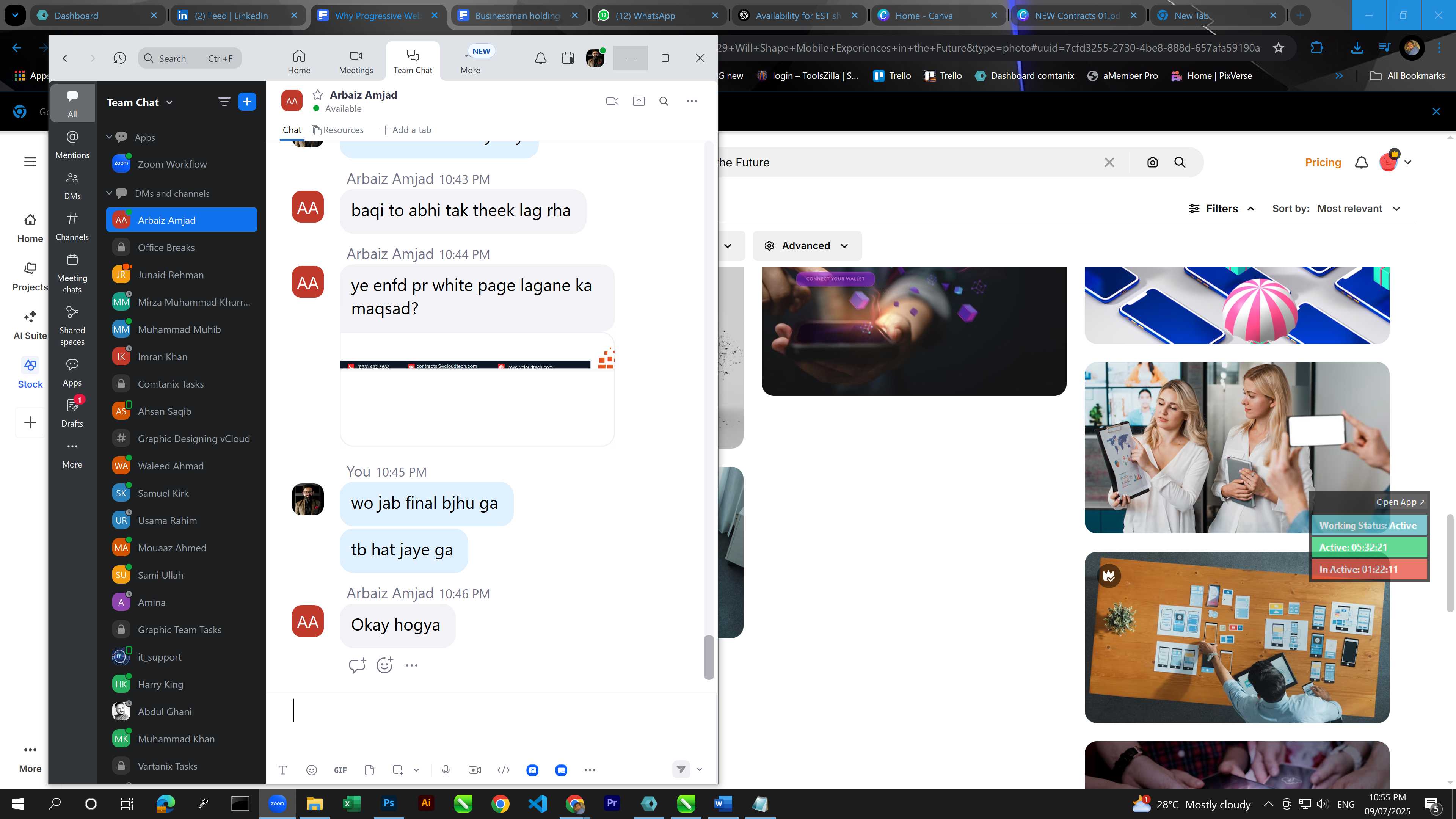Collapse the Apps section
Image resolution: width=1456 pixels, height=819 pixels.
(x=109, y=137)
